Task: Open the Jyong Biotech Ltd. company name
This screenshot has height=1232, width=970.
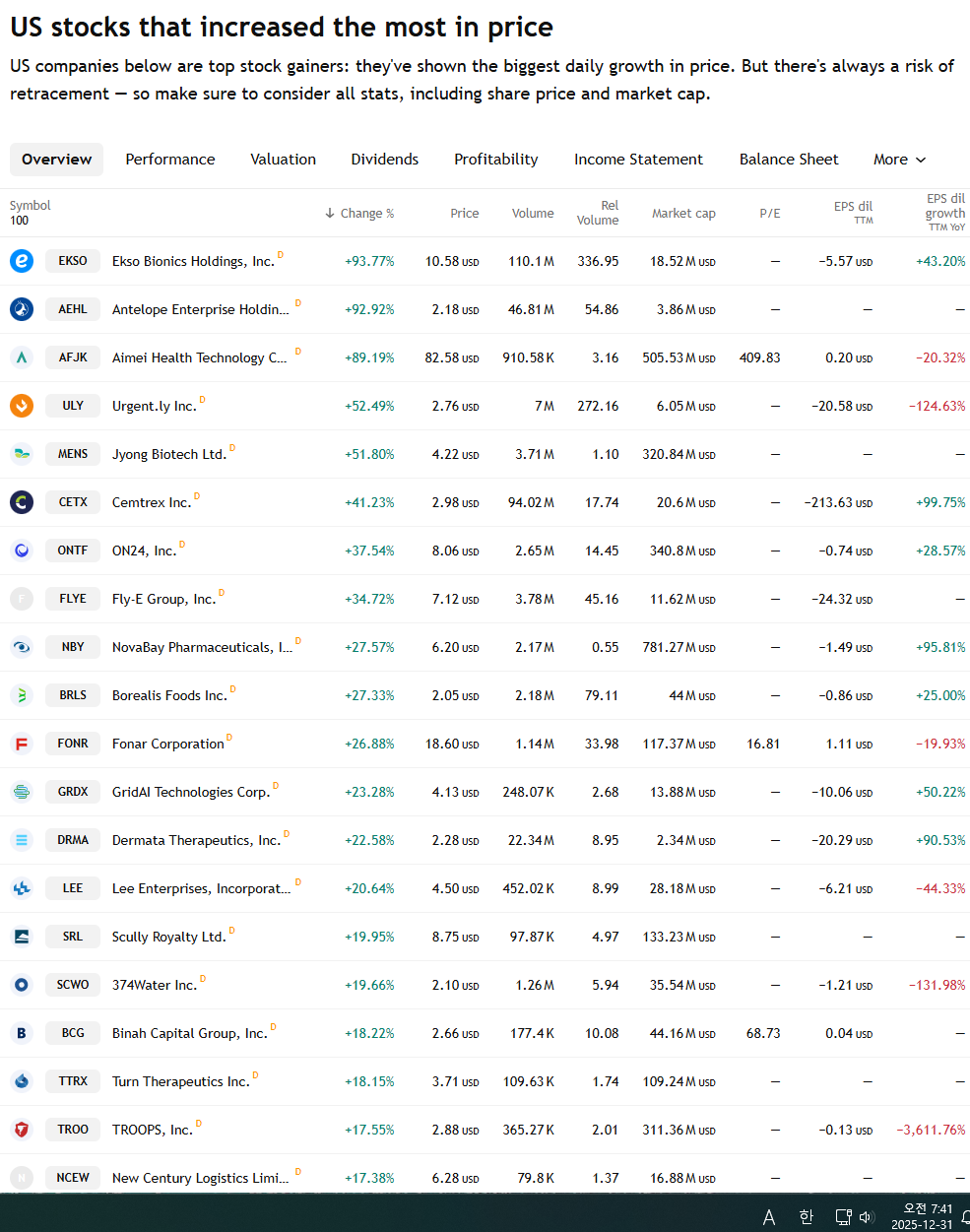Action: tap(169, 454)
